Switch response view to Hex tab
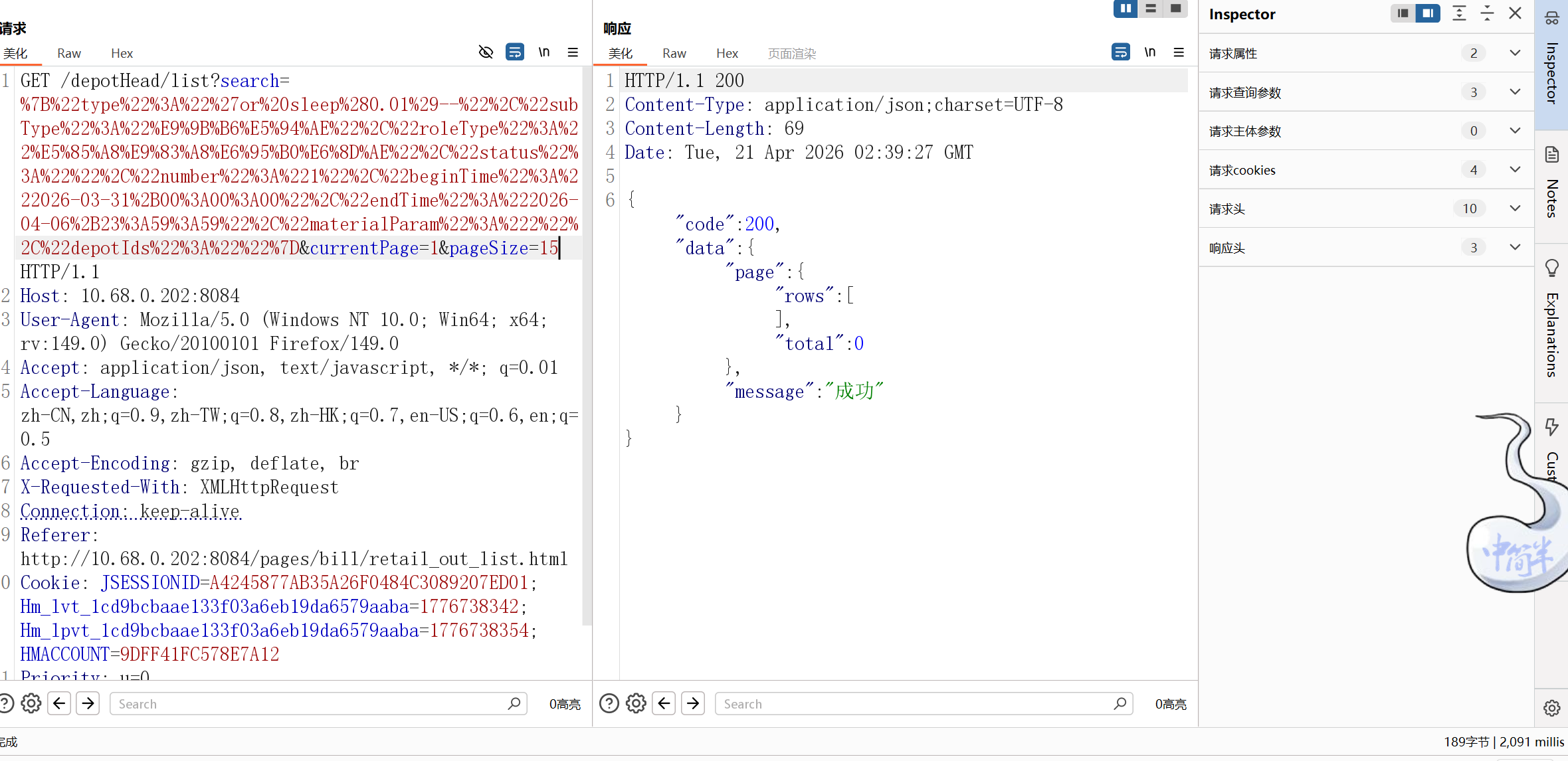 click(x=727, y=53)
